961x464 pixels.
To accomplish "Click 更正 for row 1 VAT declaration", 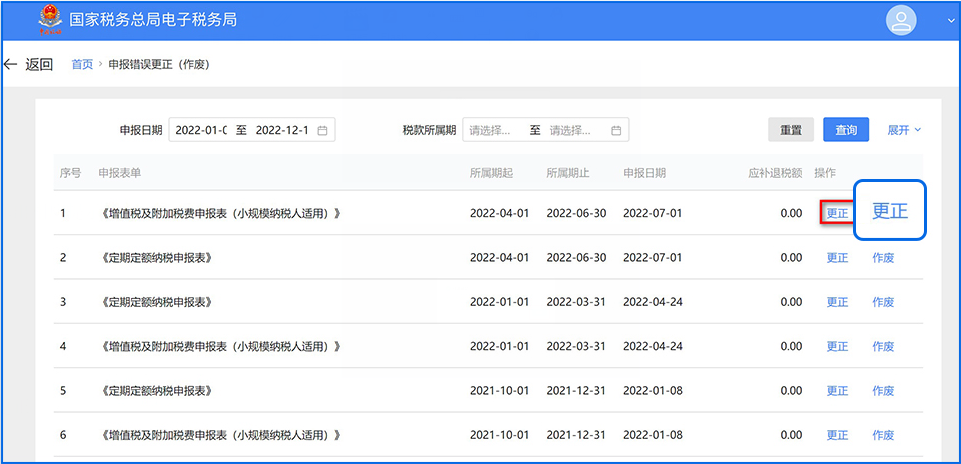I will pos(837,213).
